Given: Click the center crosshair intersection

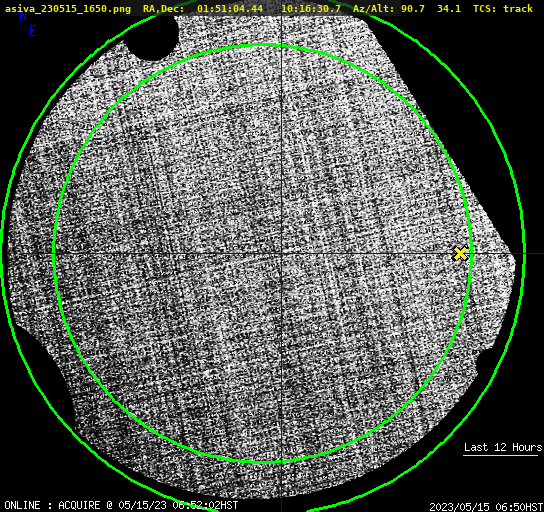Looking at the screenshot, I should click(281, 254).
